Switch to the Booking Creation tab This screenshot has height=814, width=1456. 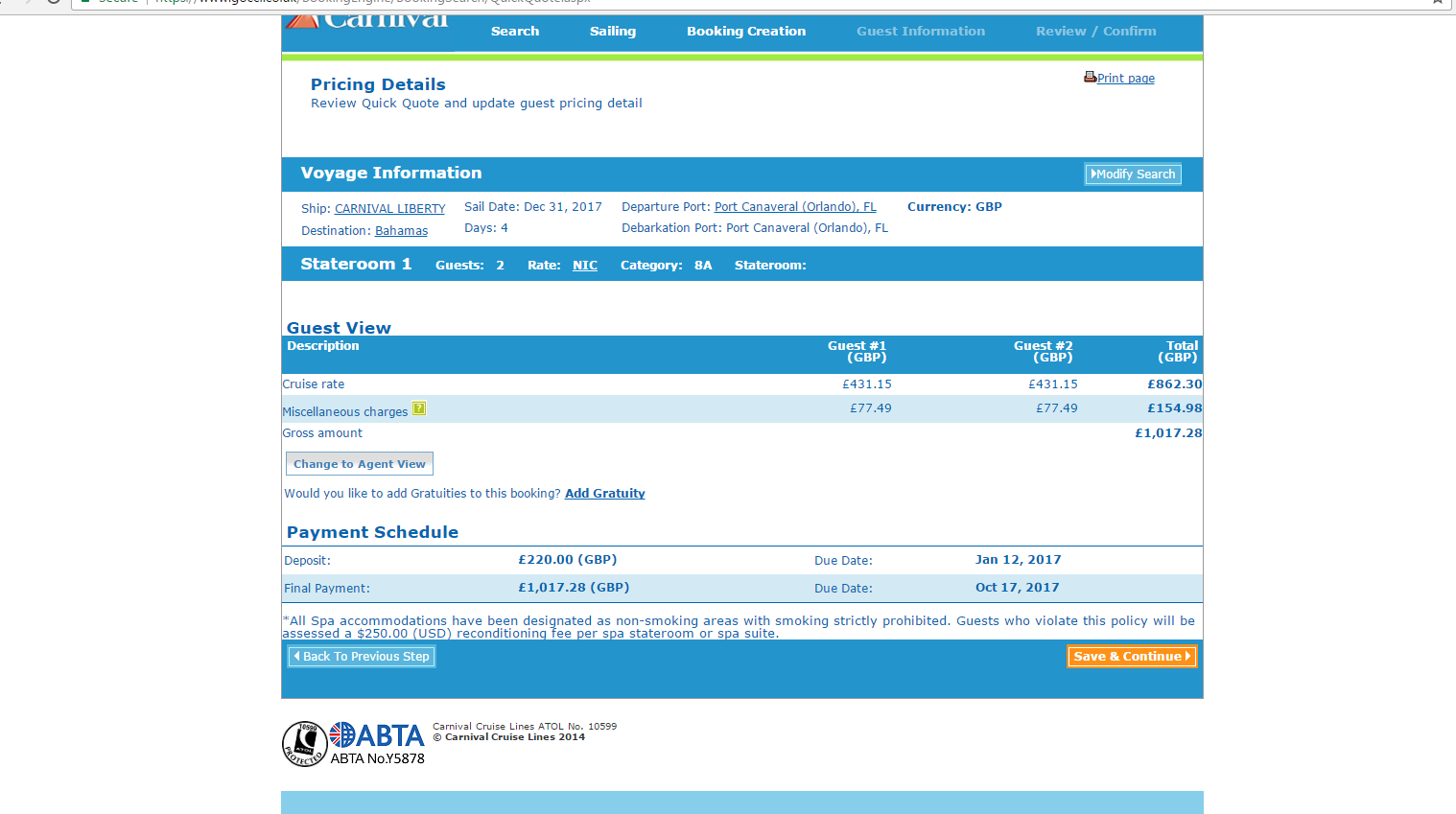tap(746, 32)
